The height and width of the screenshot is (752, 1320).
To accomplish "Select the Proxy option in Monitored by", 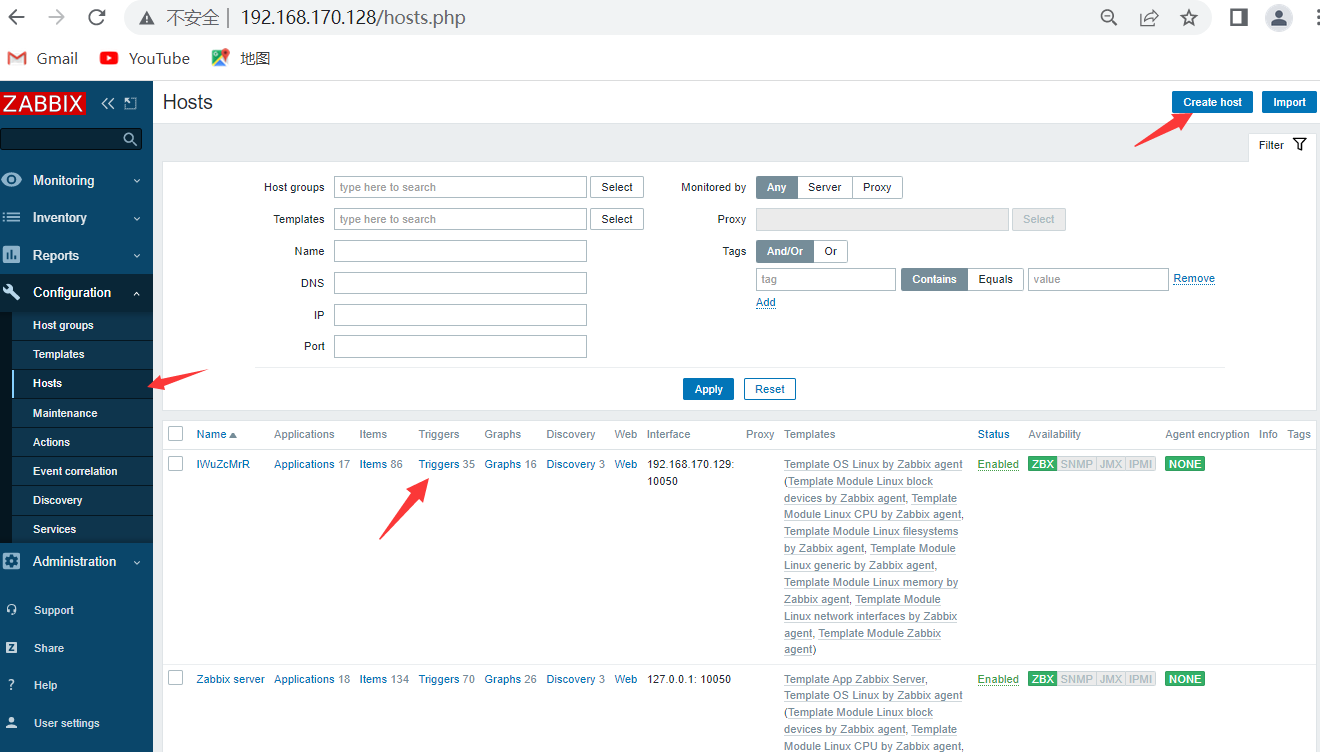I will point(877,187).
